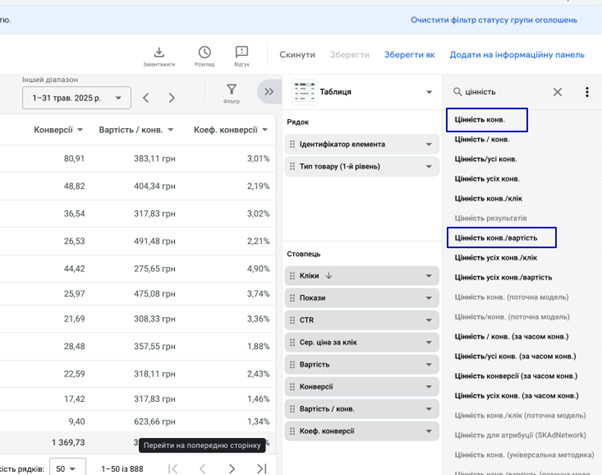Open rows per page dropdown showing 50
Image resolution: width=602 pixels, height=475 pixels.
(x=67, y=468)
